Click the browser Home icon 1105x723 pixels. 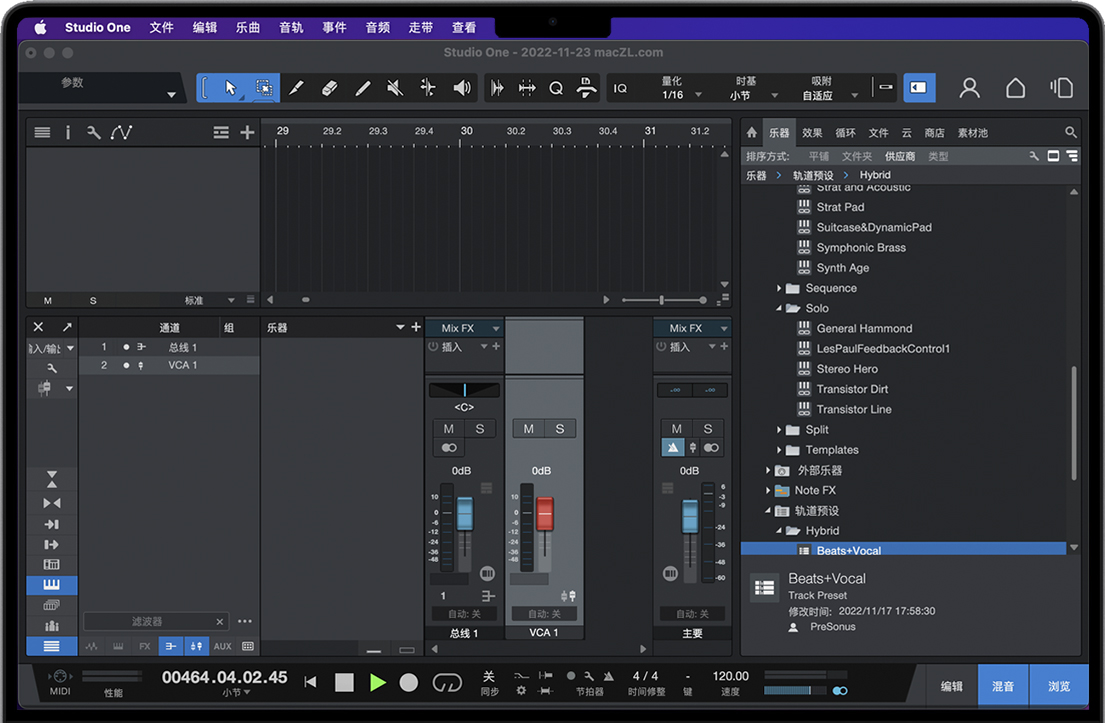coord(752,132)
